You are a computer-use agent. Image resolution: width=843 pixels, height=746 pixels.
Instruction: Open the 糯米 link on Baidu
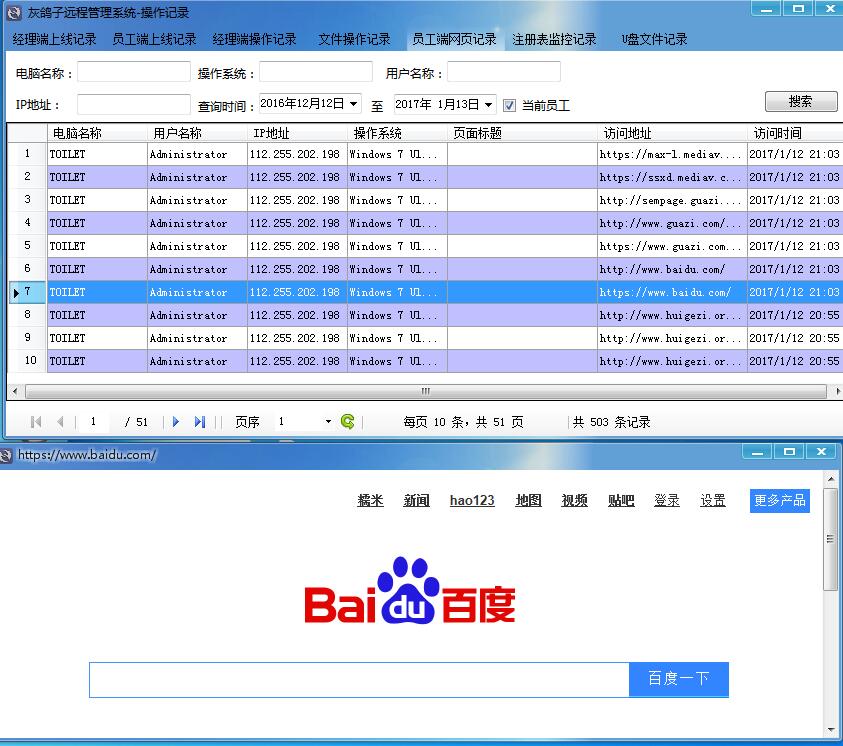tap(370, 501)
